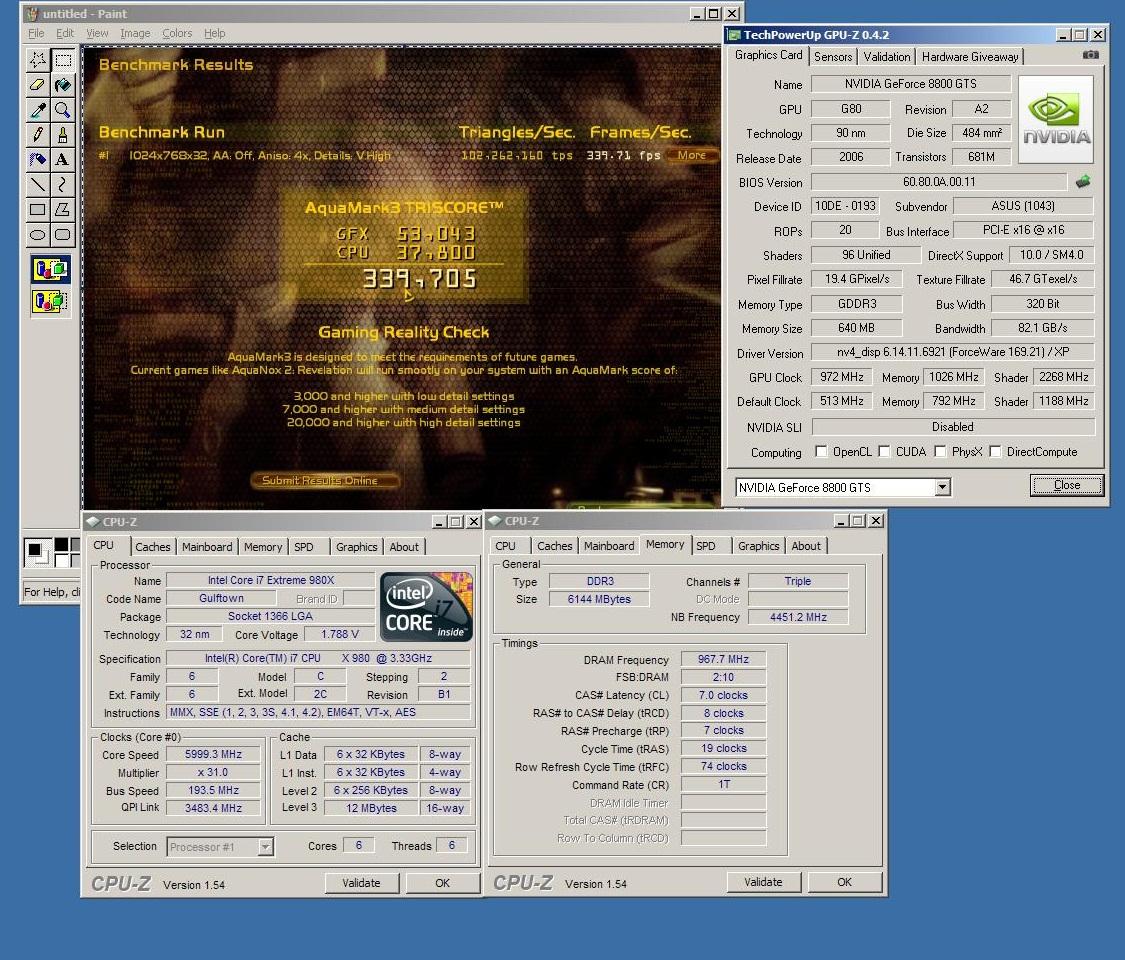1125x960 pixels.
Task: Click the foreground/background color indicator in Paint
Action: pos(36,552)
